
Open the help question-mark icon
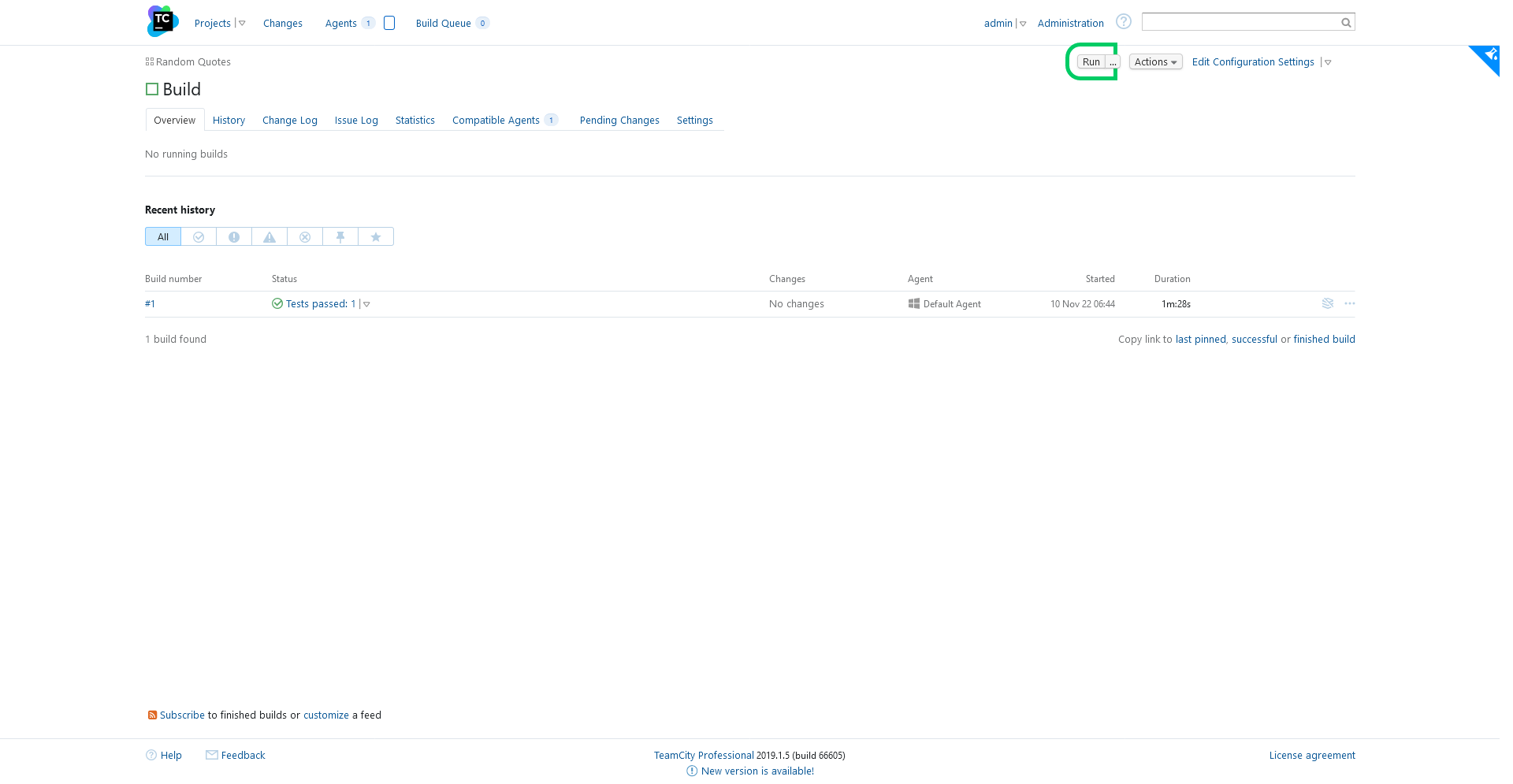click(1124, 22)
